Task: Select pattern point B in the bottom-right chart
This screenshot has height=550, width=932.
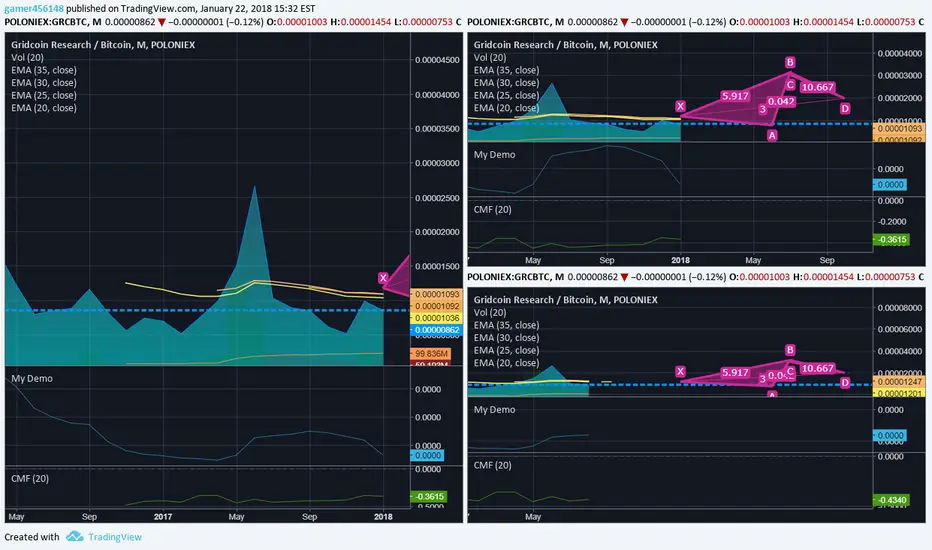Action: coord(790,350)
